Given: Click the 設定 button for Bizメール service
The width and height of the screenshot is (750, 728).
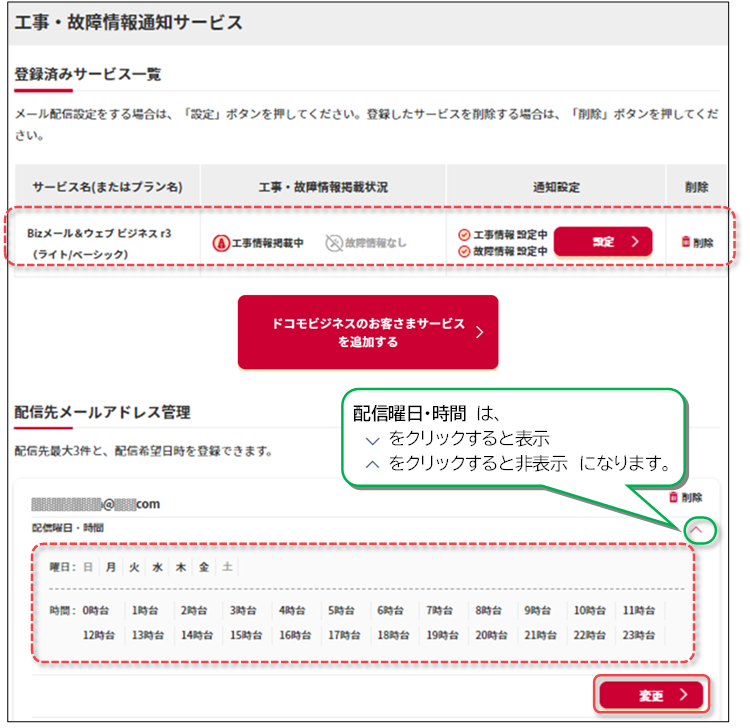Looking at the screenshot, I should click(603, 242).
